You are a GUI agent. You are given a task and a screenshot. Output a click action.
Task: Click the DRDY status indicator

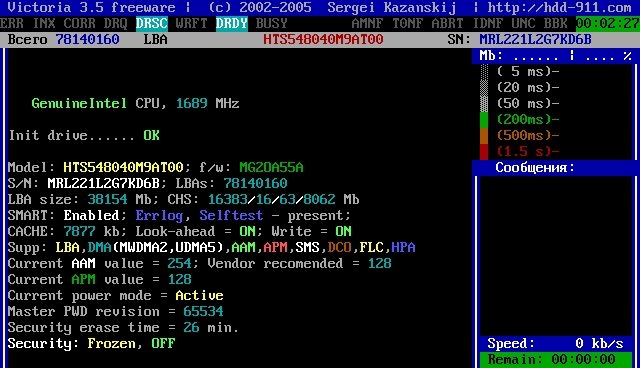tap(231, 24)
